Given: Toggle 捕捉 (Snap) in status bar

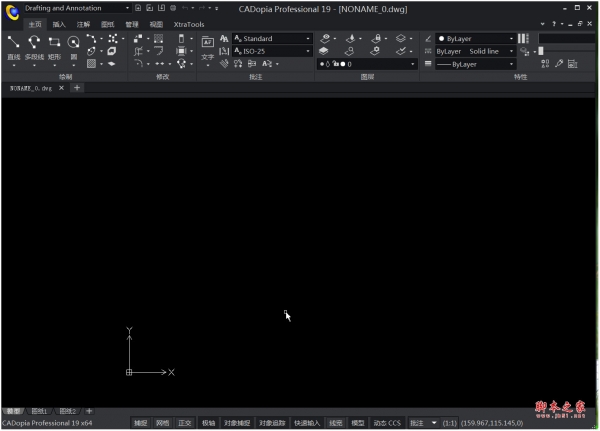Looking at the screenshot, I should pos(140,423).
